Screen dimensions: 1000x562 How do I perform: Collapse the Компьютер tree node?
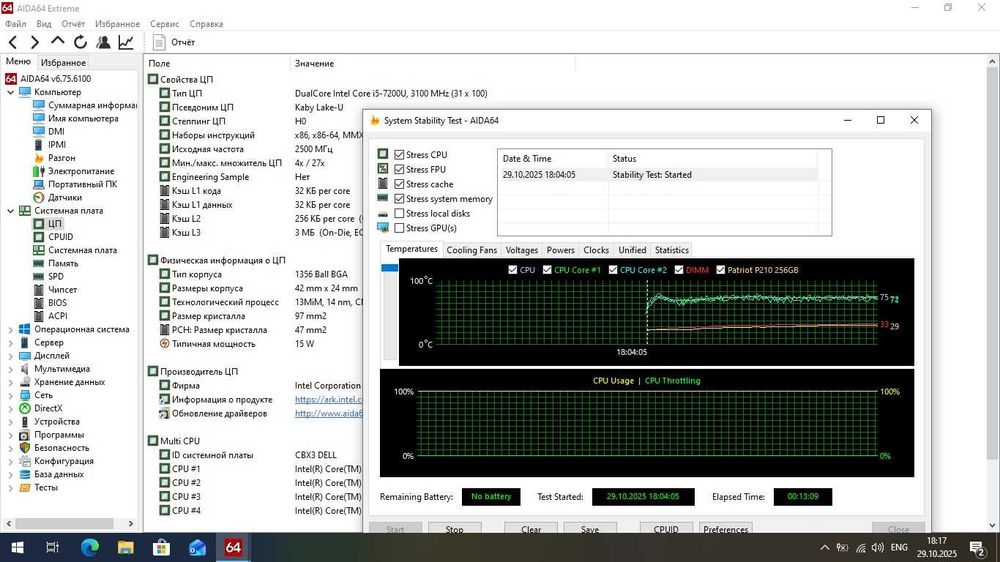pyautogui.click(x=11, y=92)
